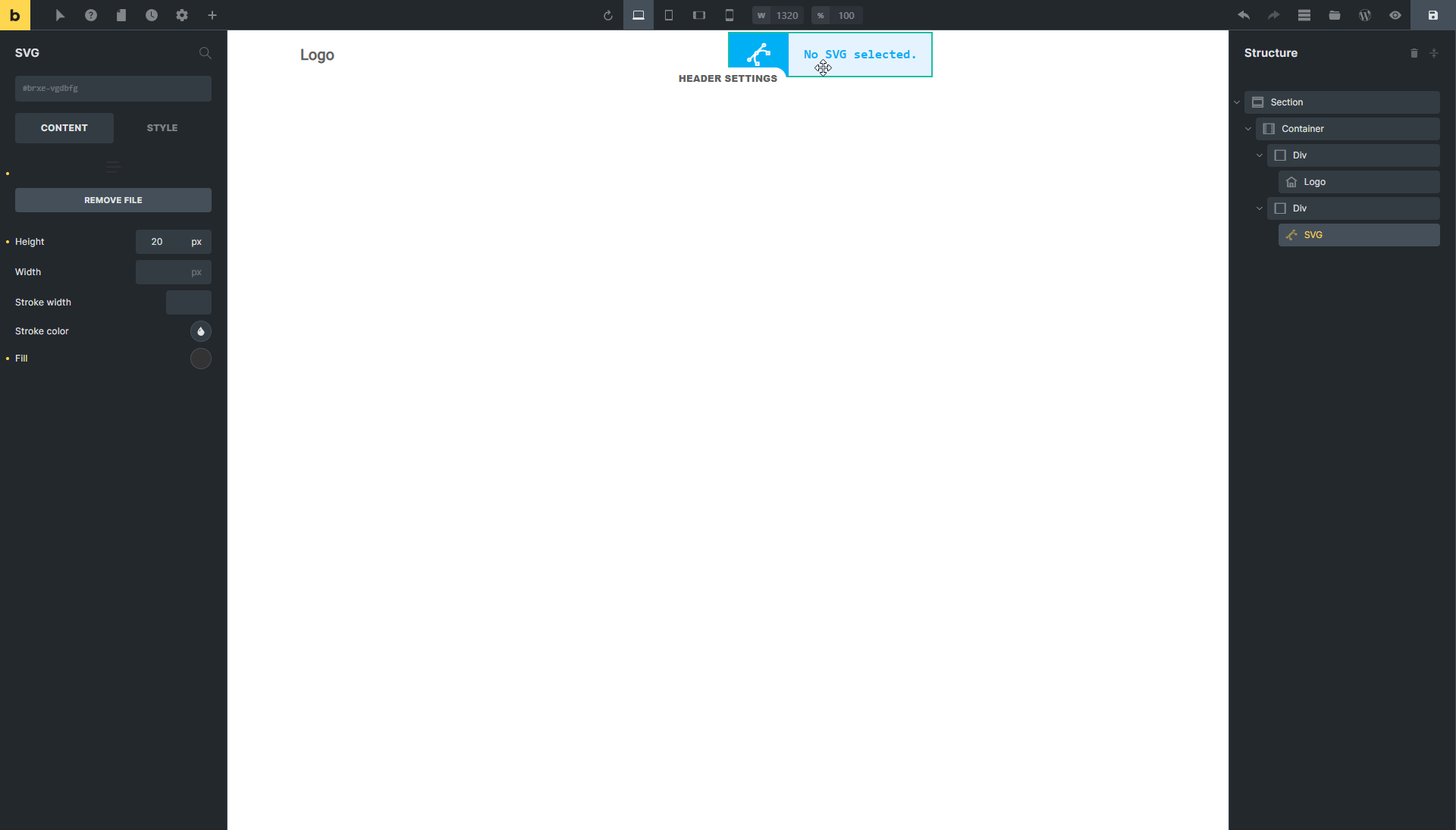Viewport: 1456px width, 830px height.
Task: Click the Bricks logo icon
Action: tap(15, 15)
